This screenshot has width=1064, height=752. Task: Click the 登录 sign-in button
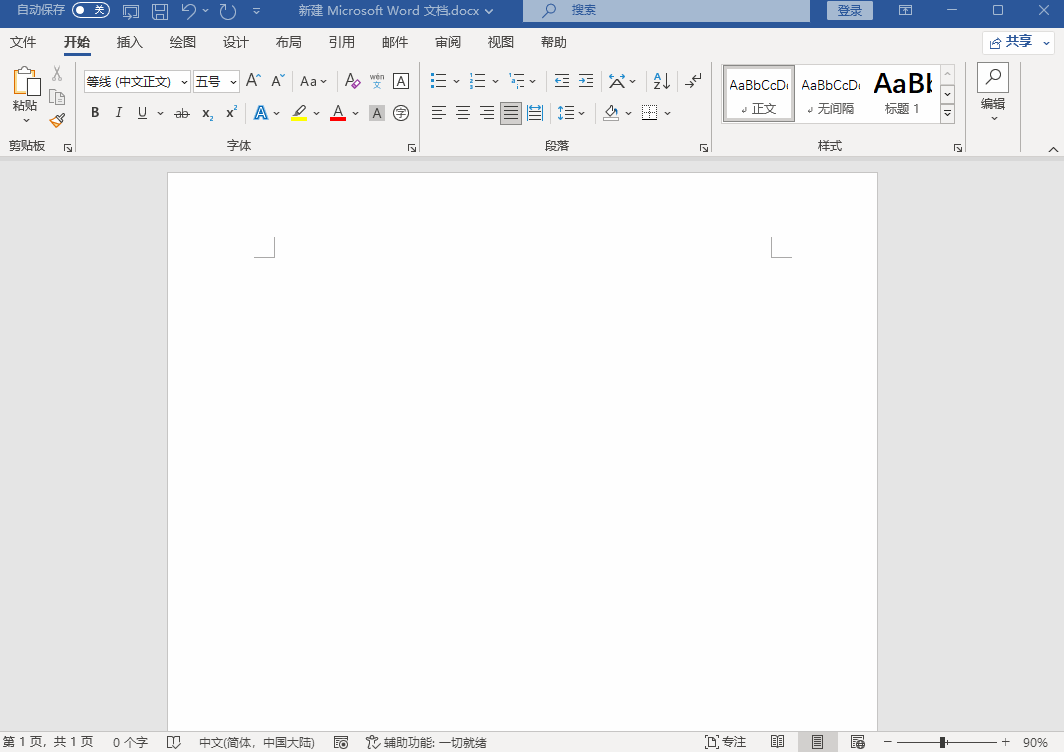[x=849, y=11]
